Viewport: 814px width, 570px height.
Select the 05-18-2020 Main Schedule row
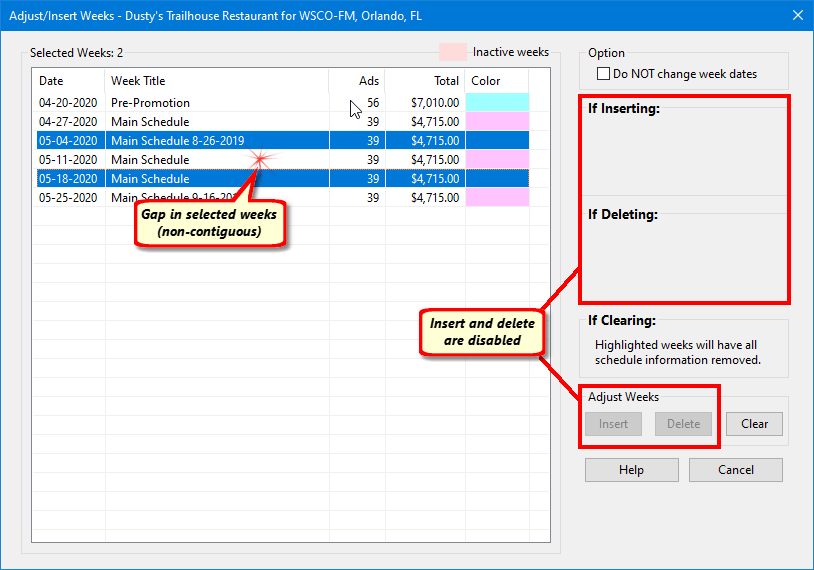point(150,179)
